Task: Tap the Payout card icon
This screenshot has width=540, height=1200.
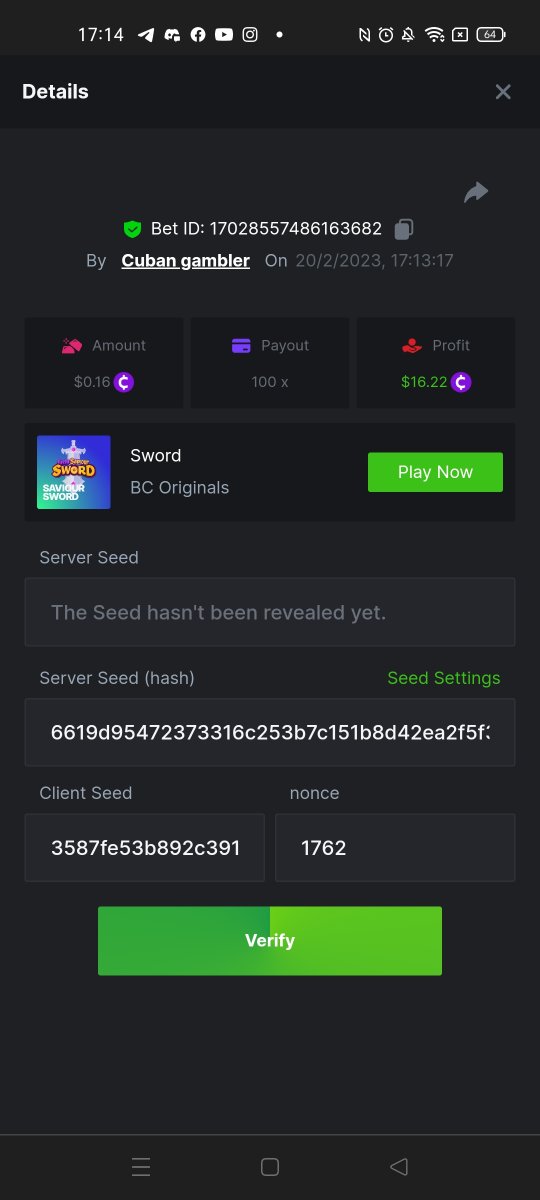Action: 241,345
